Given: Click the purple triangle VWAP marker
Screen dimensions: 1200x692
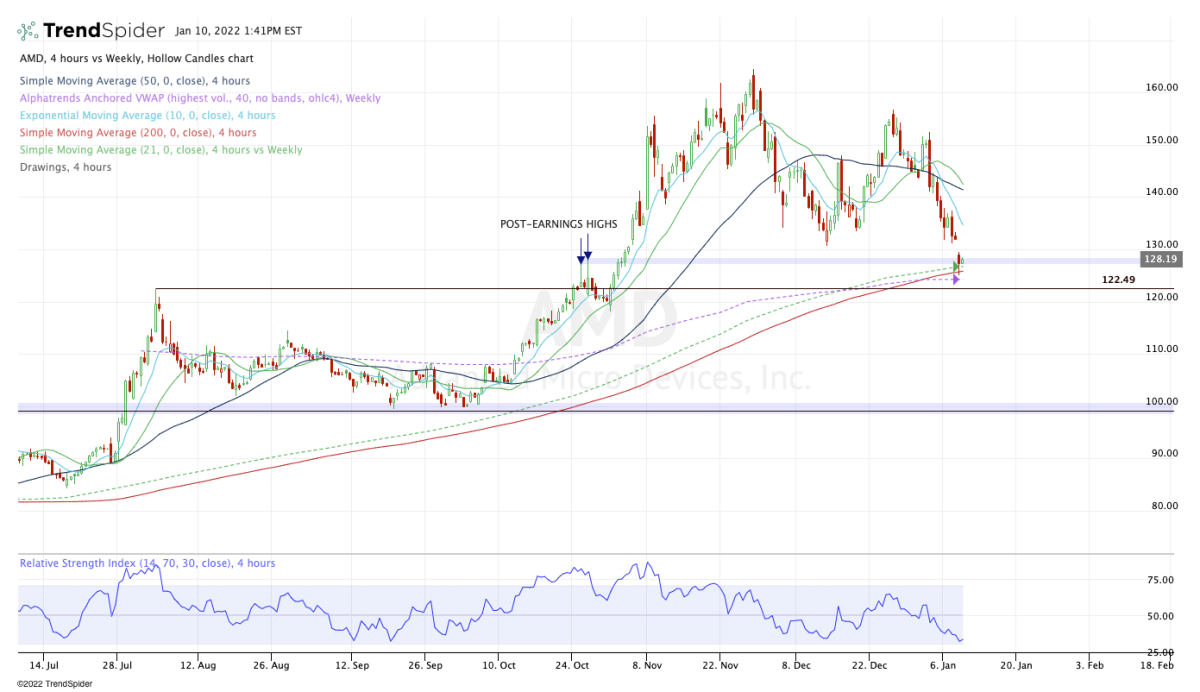Looking at the screenshot, I should click(955, 280).
